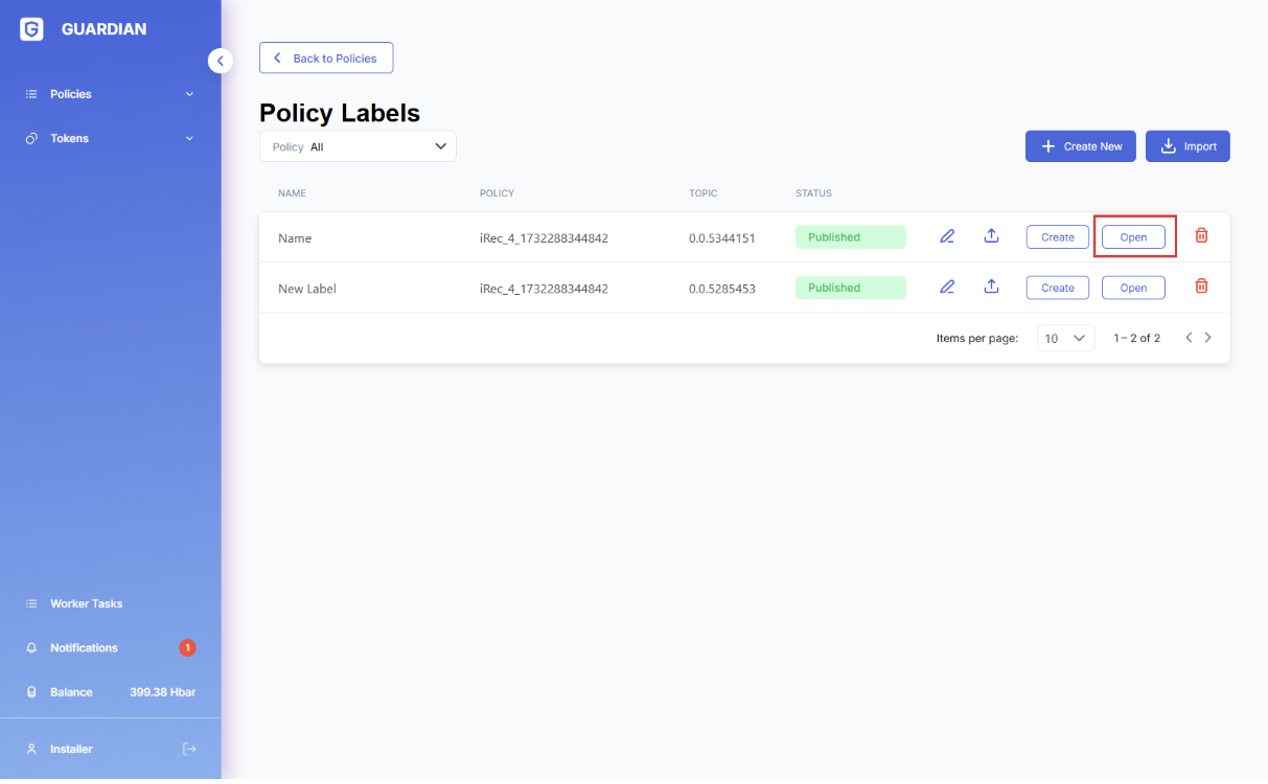Click the export upload icon for Name label

991,236
